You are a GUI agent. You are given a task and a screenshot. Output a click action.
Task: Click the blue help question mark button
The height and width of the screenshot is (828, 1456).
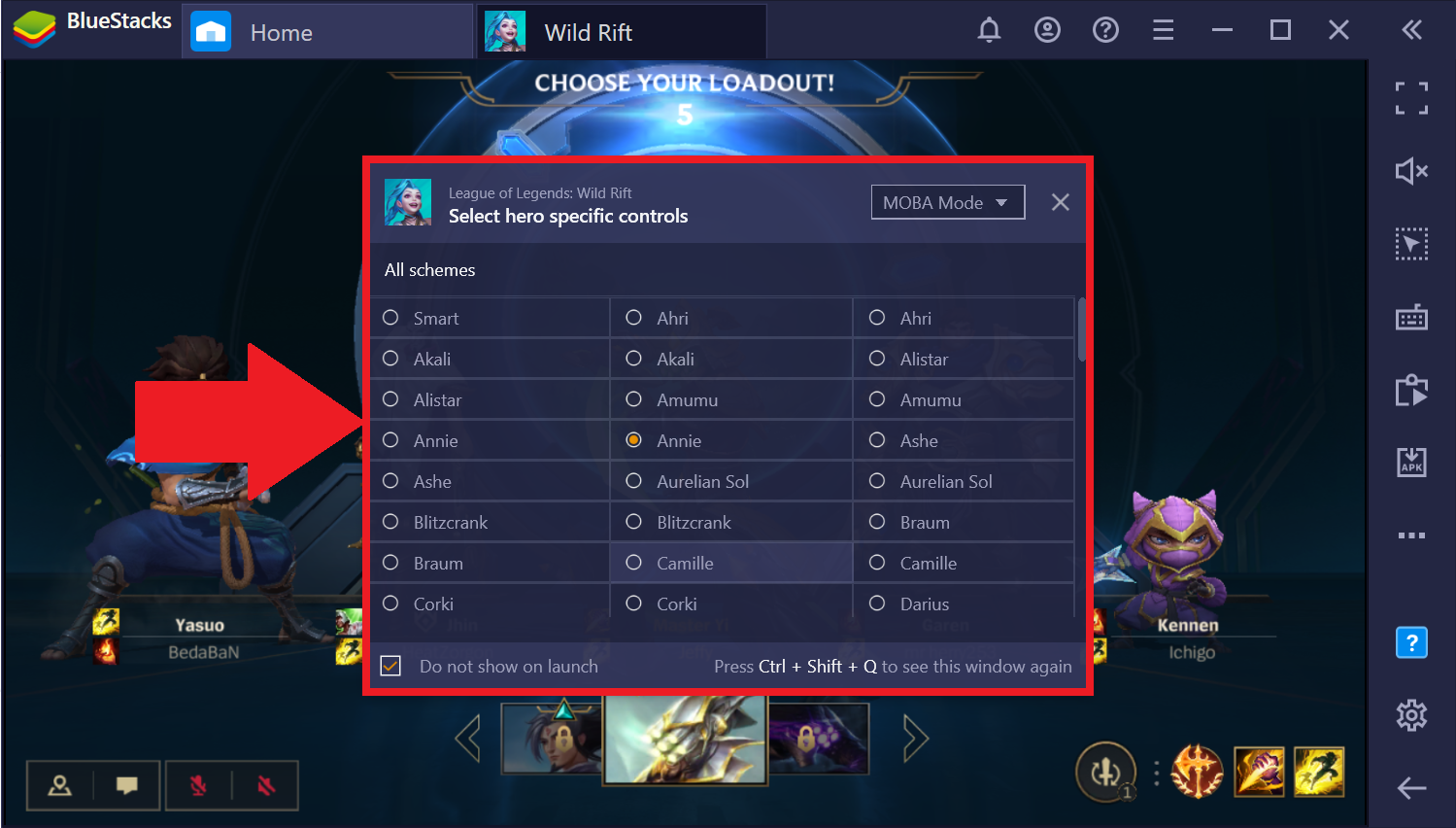1411,642
